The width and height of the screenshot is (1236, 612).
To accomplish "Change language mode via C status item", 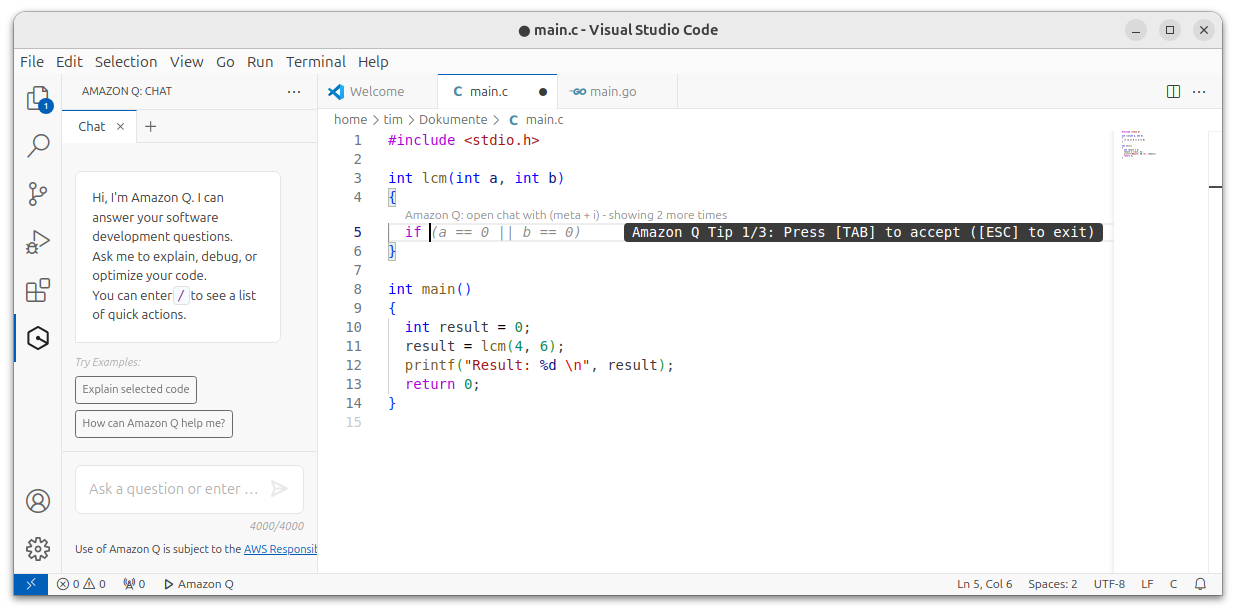I will click(x=1174, y=584).
